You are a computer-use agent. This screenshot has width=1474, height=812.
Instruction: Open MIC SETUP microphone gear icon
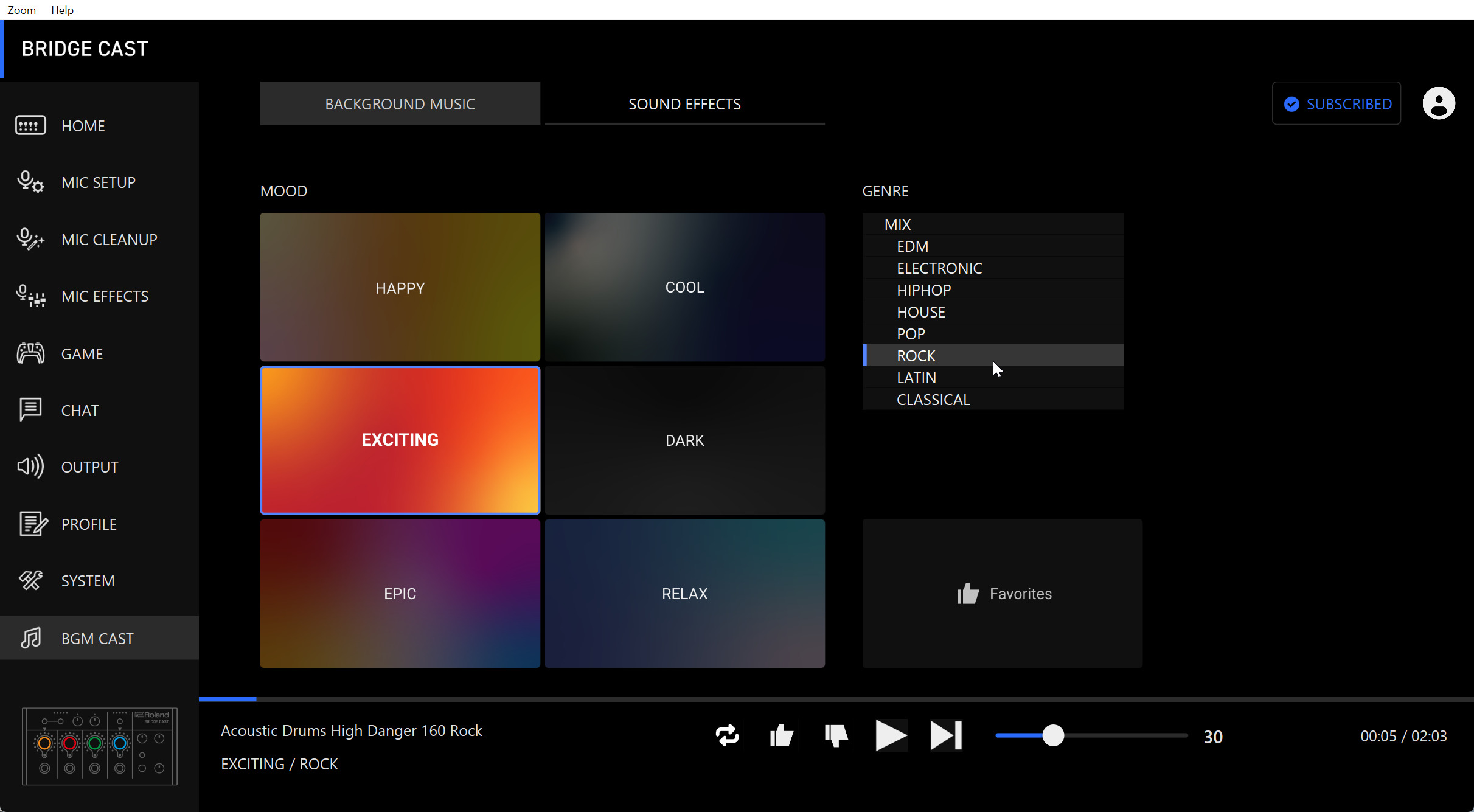click(x=30, y=182)
